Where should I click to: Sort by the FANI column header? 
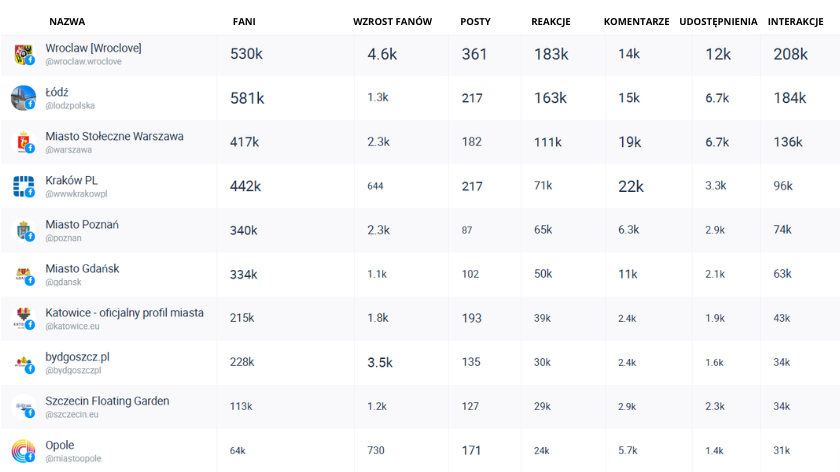[243, 21]
